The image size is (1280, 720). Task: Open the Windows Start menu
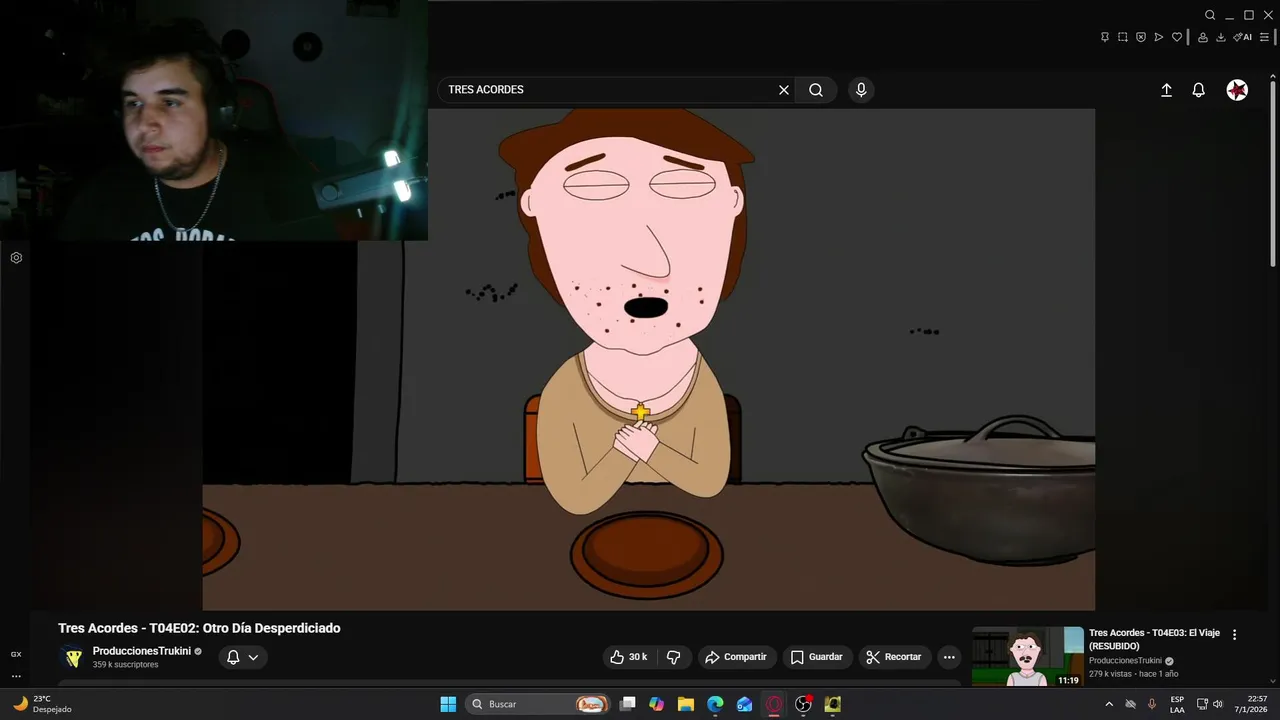click(448, 704)
